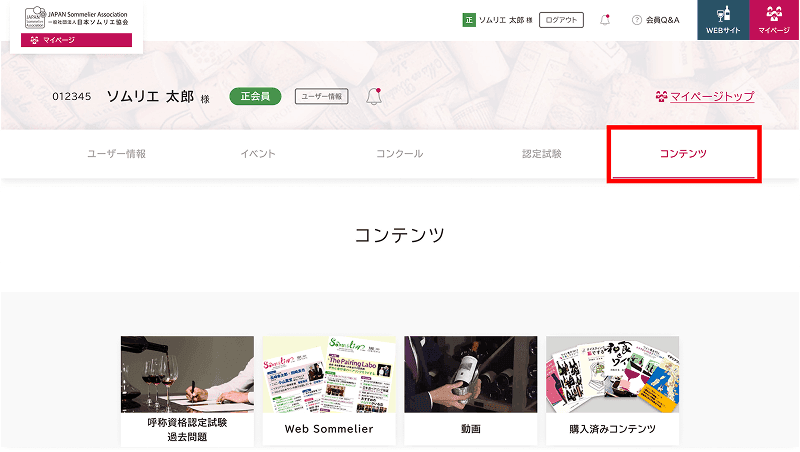Click the grape icon beside マイページトップ
This screenshot has width=800, height=452.
[662, 96]
